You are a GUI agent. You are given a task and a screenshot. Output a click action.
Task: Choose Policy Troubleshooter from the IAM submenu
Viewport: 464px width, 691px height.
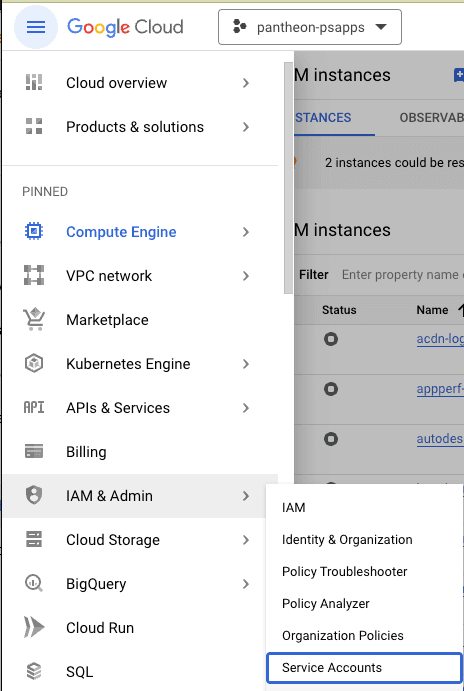point(344,572)
